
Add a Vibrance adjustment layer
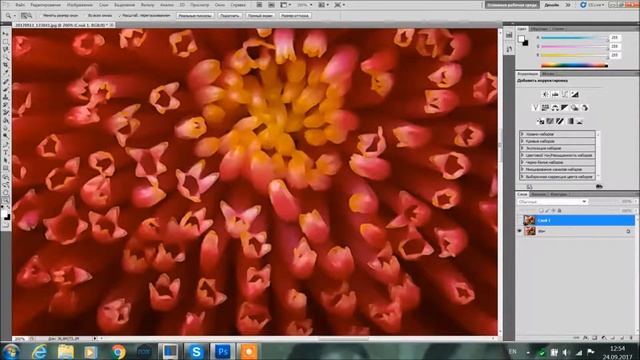coord(536,108)
